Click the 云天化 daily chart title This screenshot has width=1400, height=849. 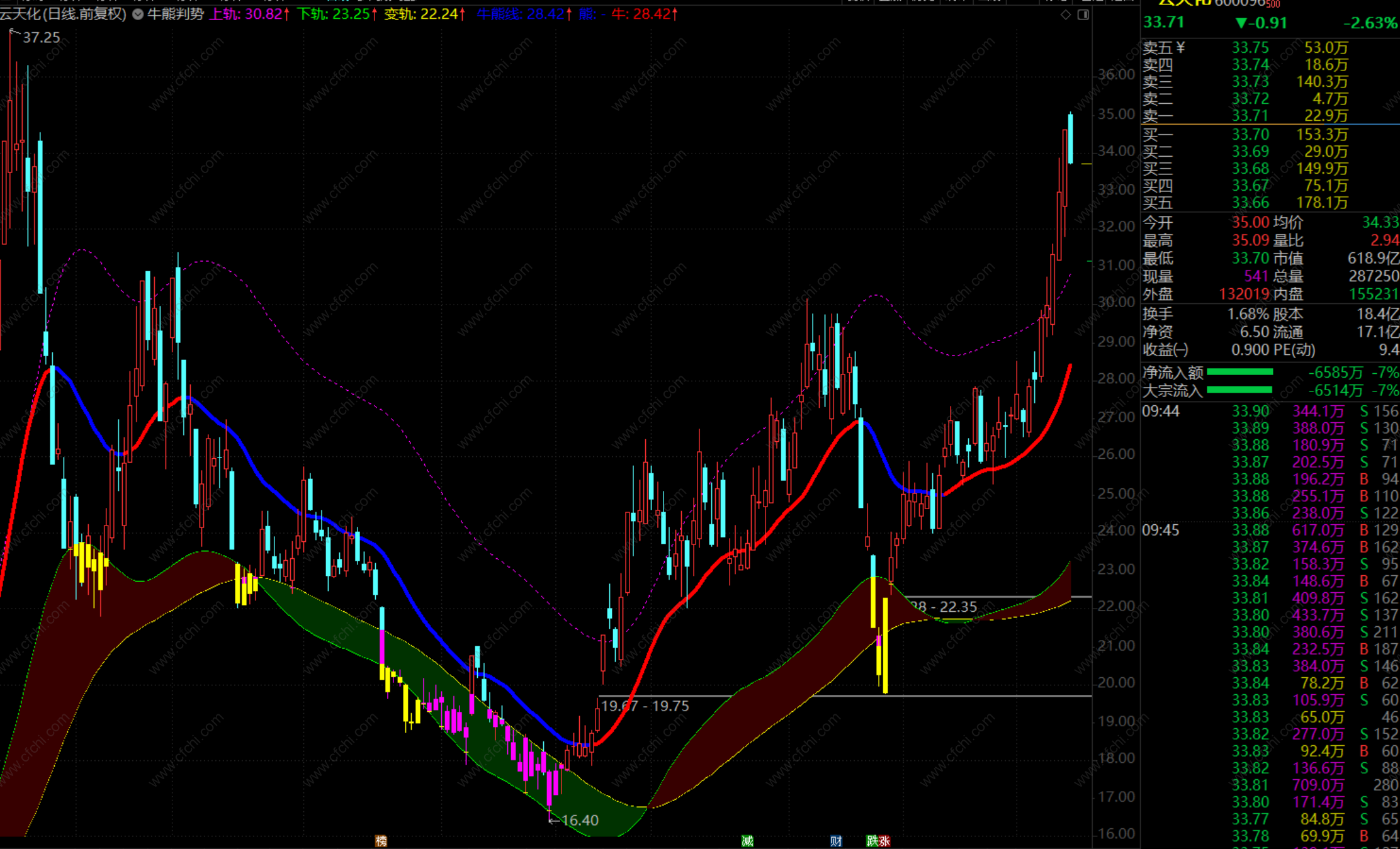pos(63,14)
